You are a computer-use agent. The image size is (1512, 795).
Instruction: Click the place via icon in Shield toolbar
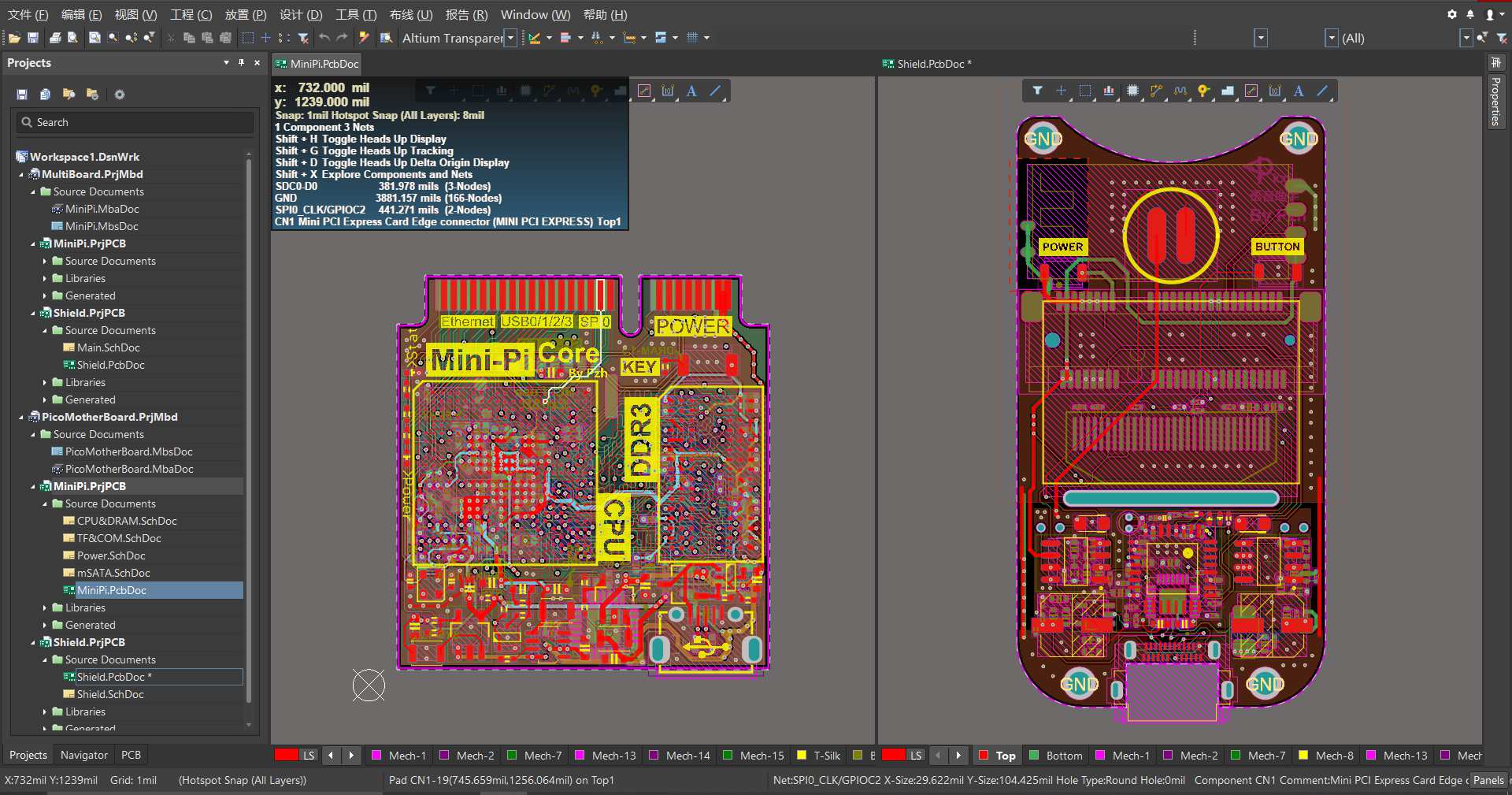[x=1203, y=91]
